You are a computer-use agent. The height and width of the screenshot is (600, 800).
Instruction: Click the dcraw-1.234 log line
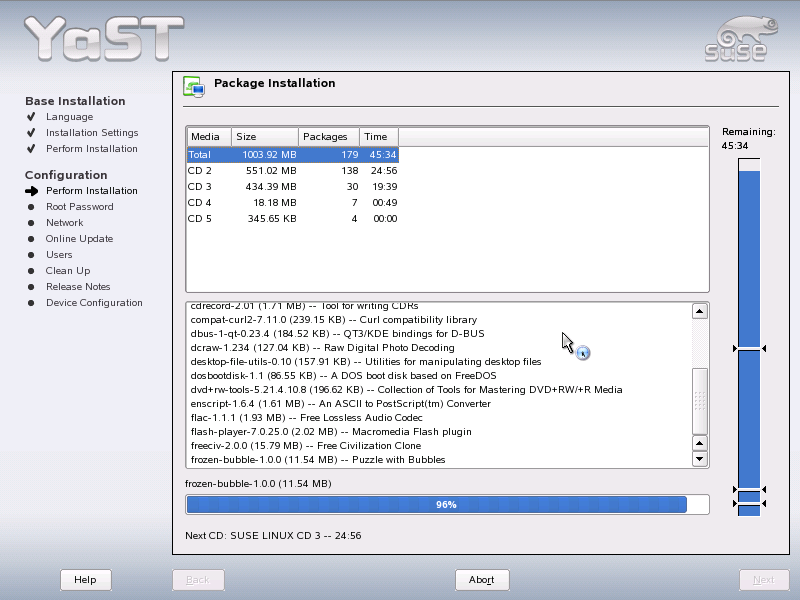(x=322, y=347)
